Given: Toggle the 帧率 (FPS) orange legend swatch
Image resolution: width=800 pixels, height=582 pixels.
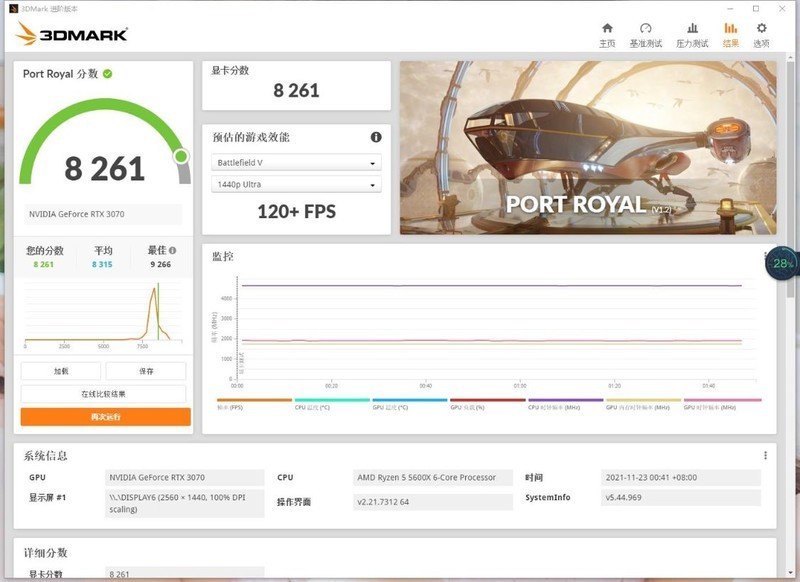Looking at the screenshot, I should (254, 400).
